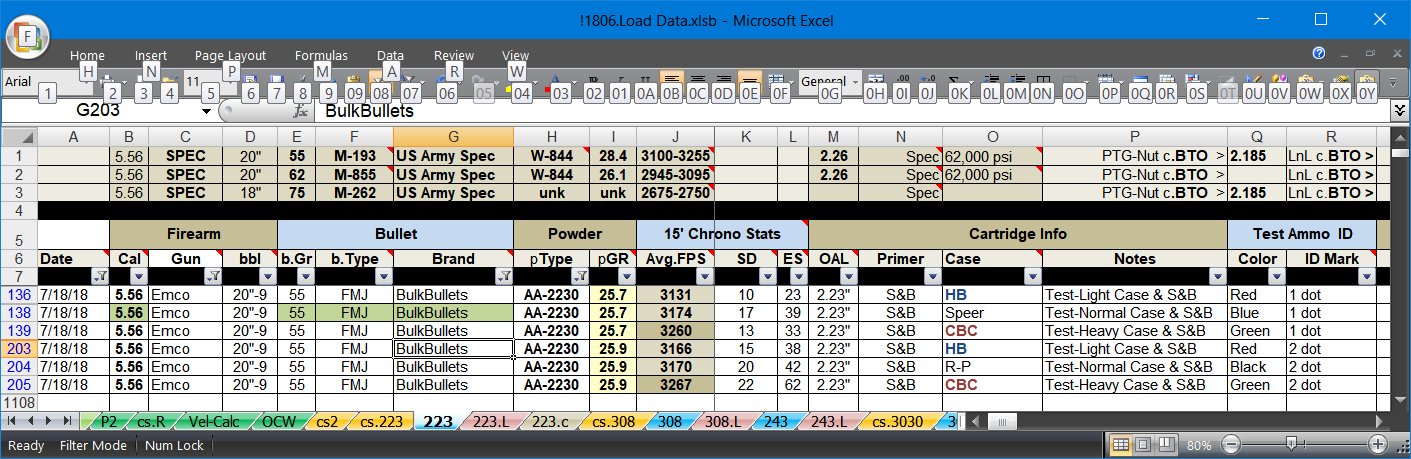Open the Name Box dropdown showing G203
The height and width of the screenshot is (459, 1411).
(207, 111)
